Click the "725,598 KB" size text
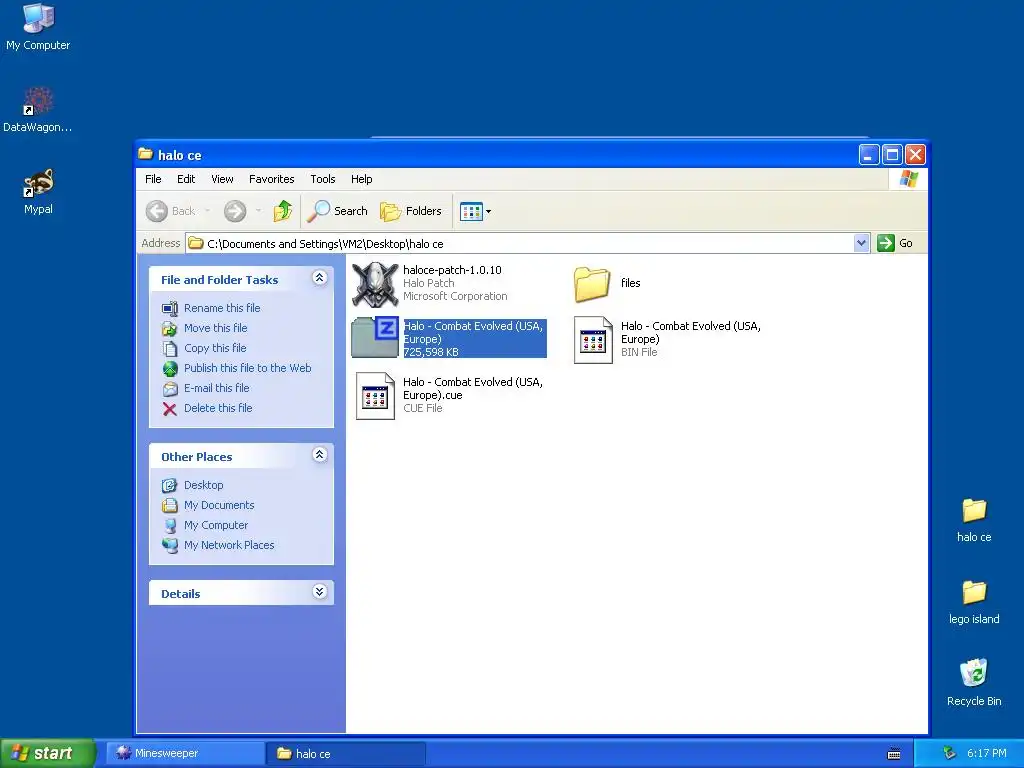 pos(431,352)
